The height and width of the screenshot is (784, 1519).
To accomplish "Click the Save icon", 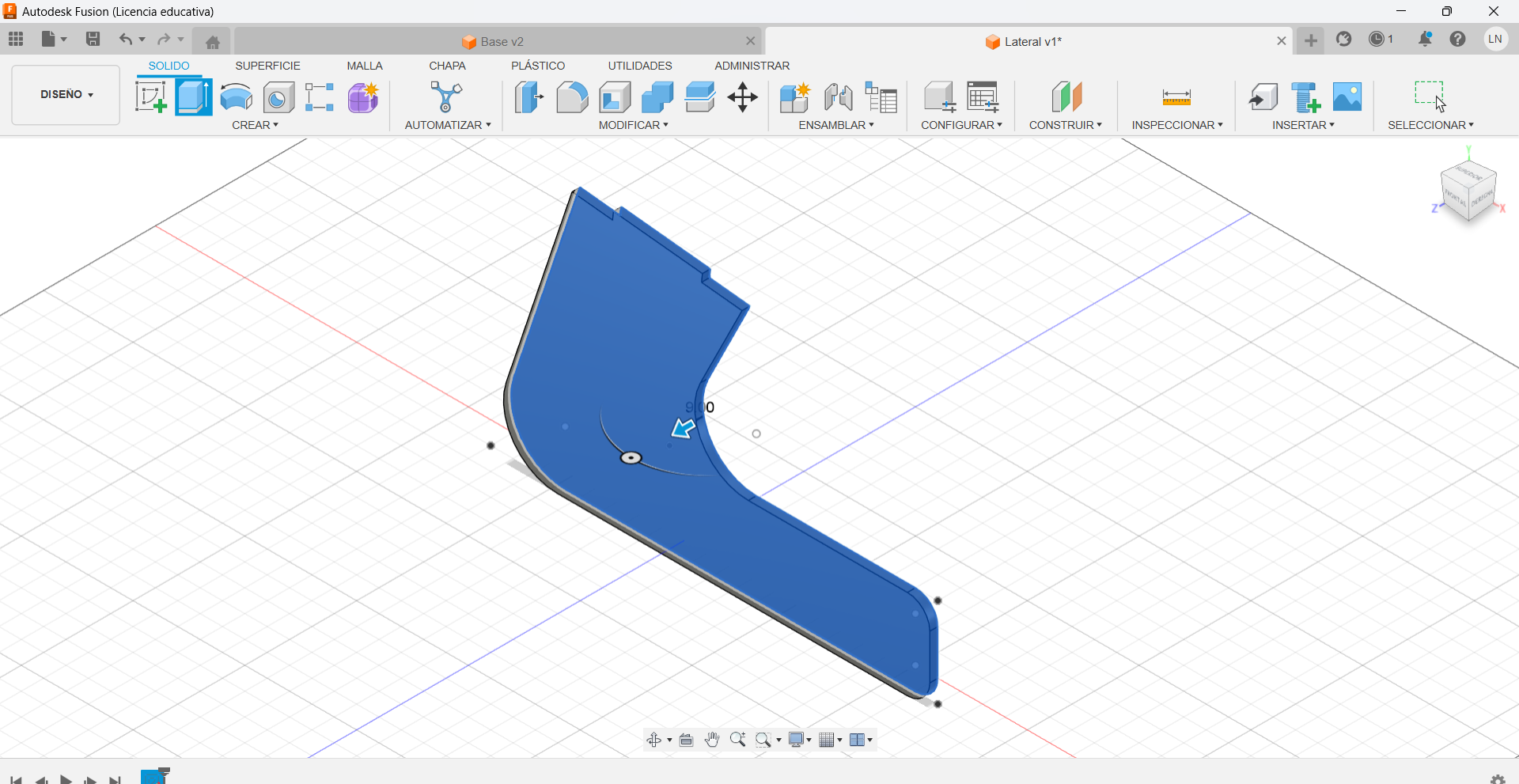I will pyautogui.click(x=93, y=39).
